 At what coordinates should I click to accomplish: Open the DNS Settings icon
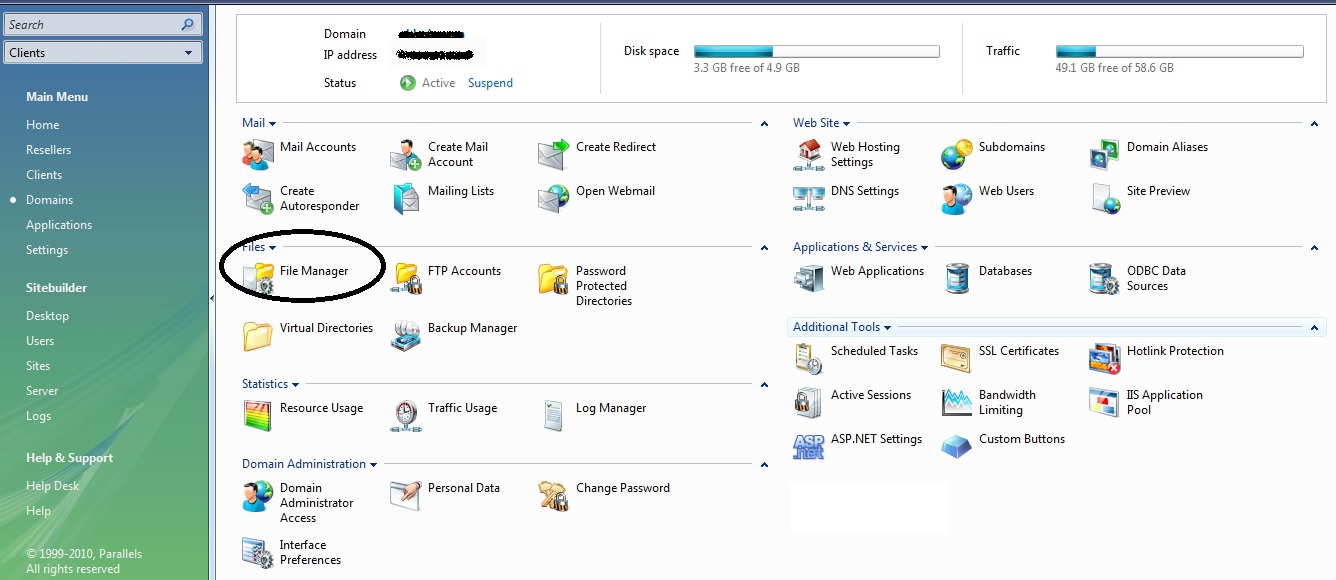point(809,198)
